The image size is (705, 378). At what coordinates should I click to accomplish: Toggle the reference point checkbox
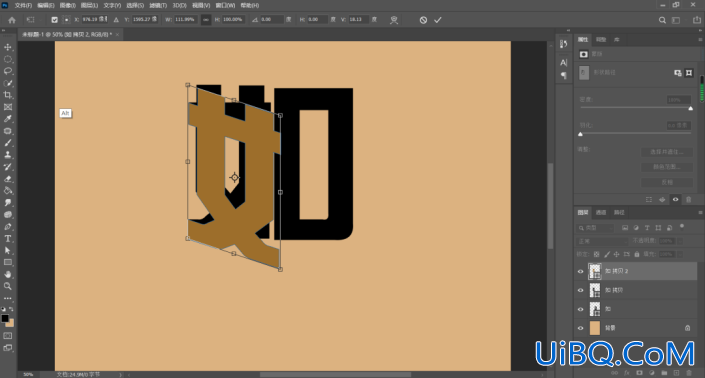(54, 20)
